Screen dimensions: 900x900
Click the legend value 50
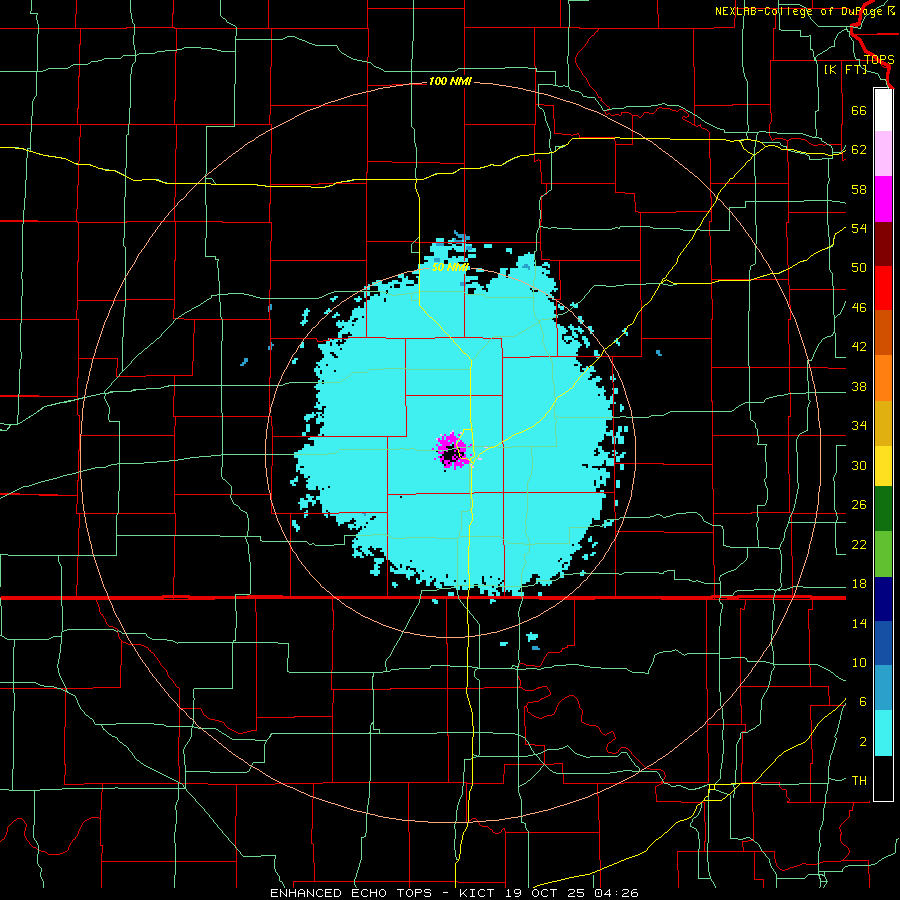[859, 268]
